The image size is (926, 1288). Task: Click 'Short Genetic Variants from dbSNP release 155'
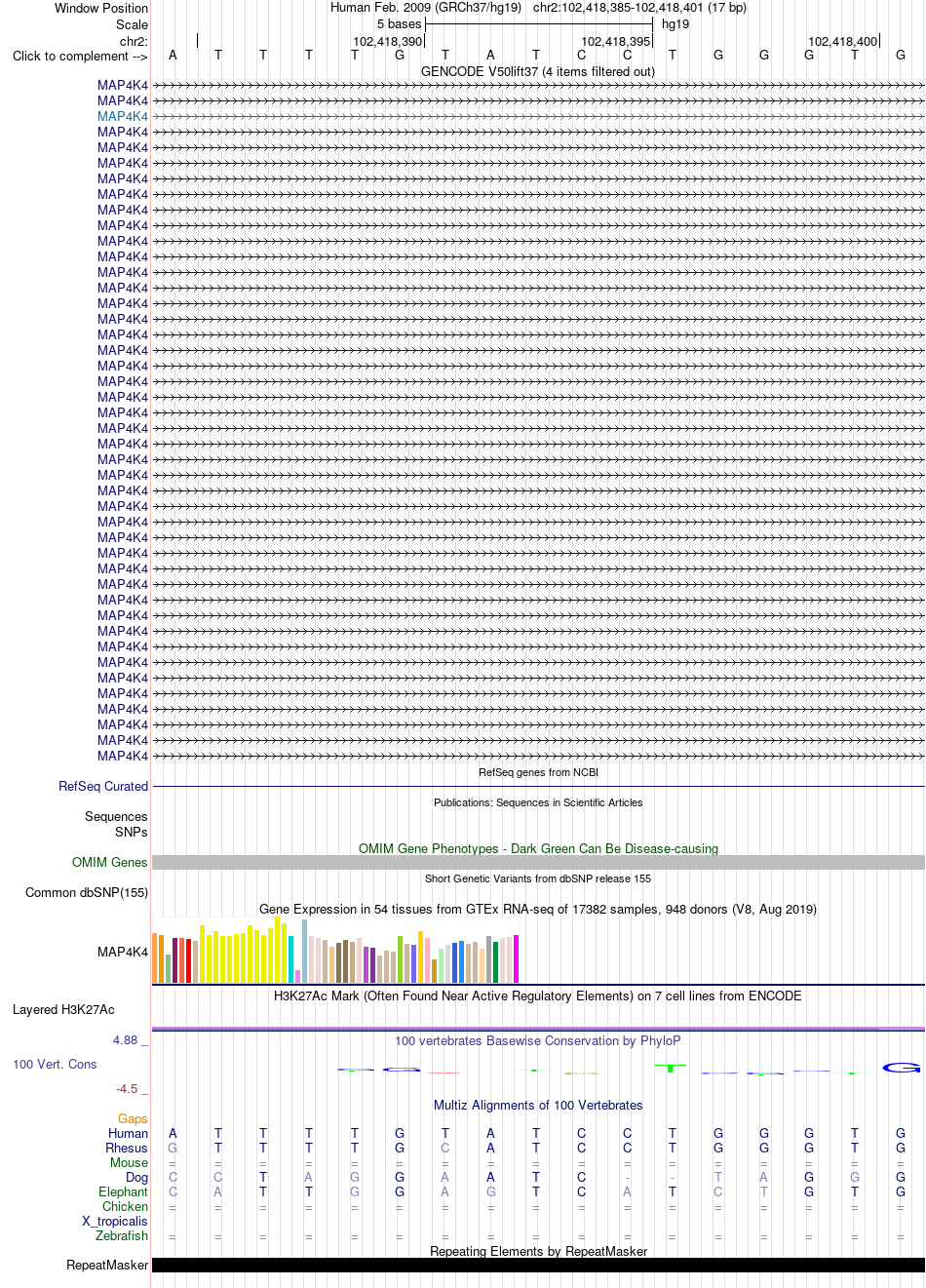point(538,878)
